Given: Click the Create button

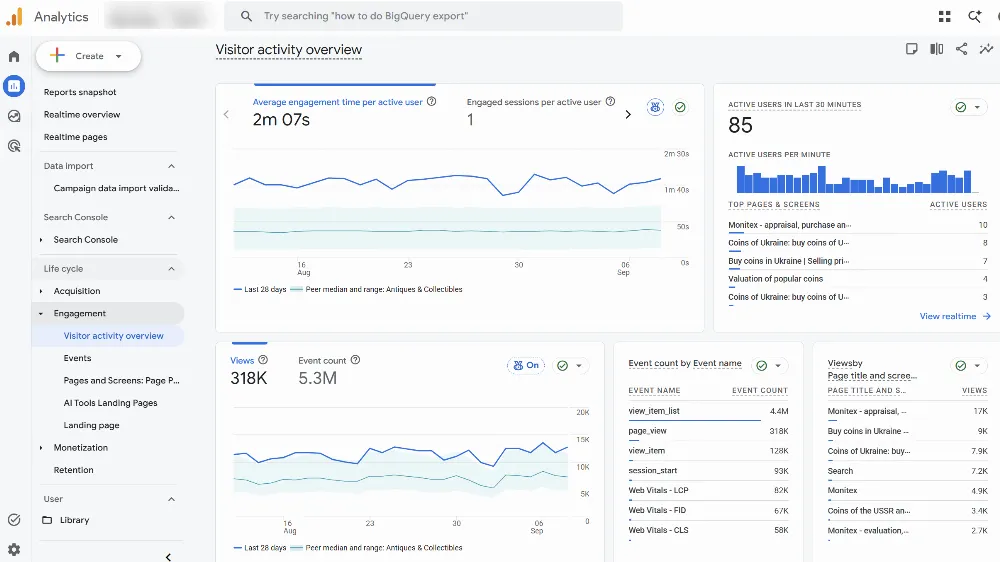Looking at the screenshot, I should click(89, 56).
